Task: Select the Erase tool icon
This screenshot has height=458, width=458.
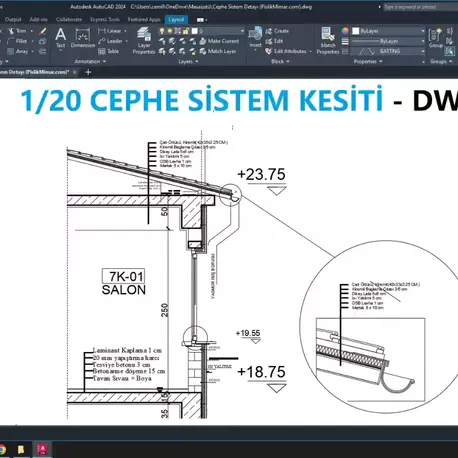Action: [43, 31]
